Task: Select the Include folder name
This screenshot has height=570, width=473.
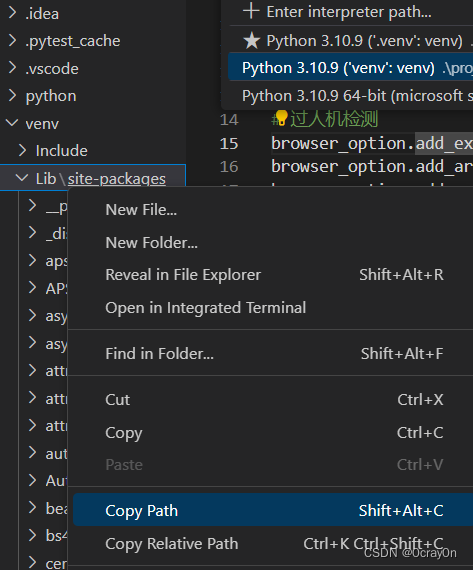Action: [62, 151]
